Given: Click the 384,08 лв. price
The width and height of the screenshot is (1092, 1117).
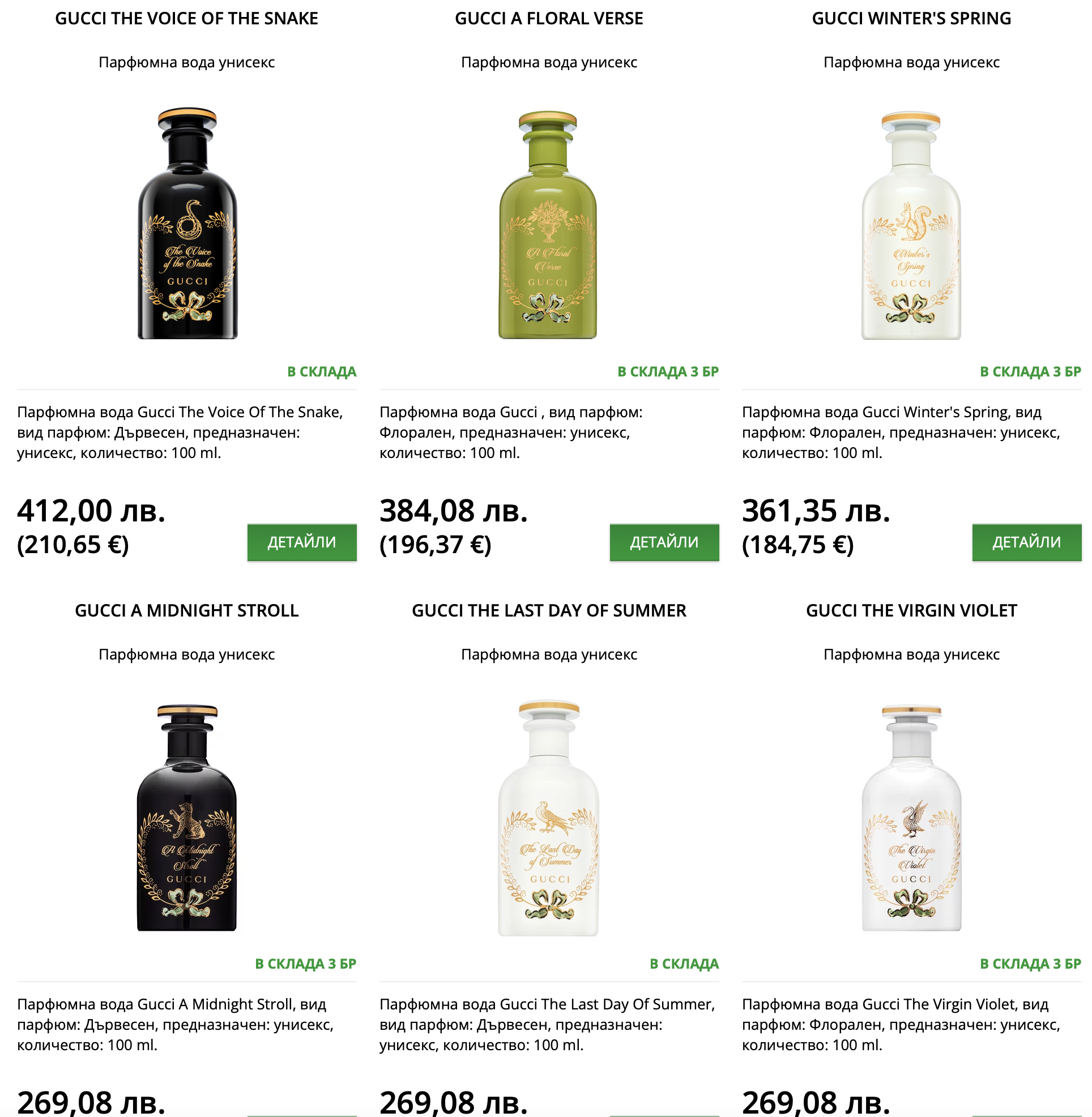Looking at the screenshot, I should click(x=454, y=510).
